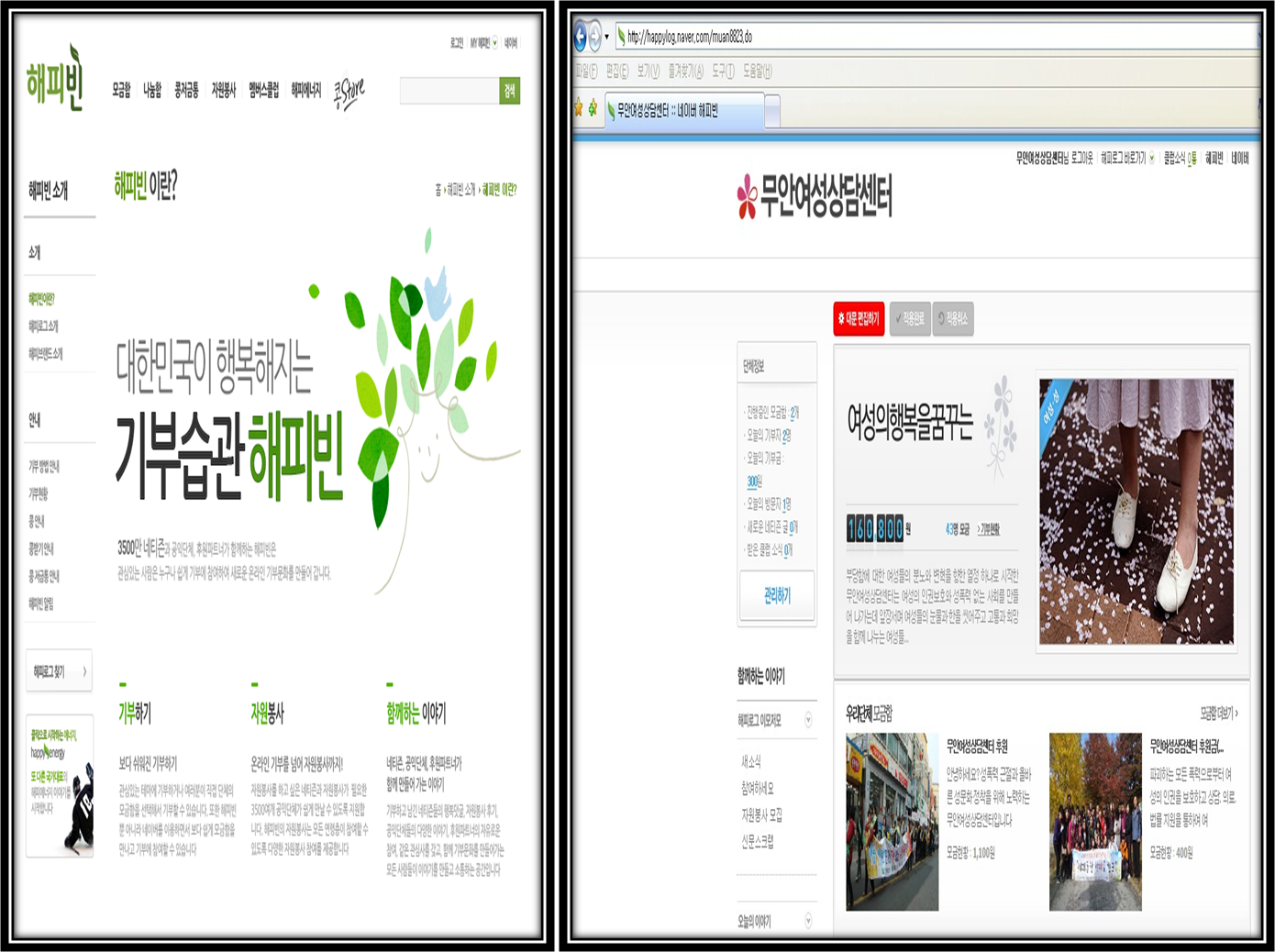Open 참여하세요 link
This screenshot has height=952, width=1275.
pos(758,788)
